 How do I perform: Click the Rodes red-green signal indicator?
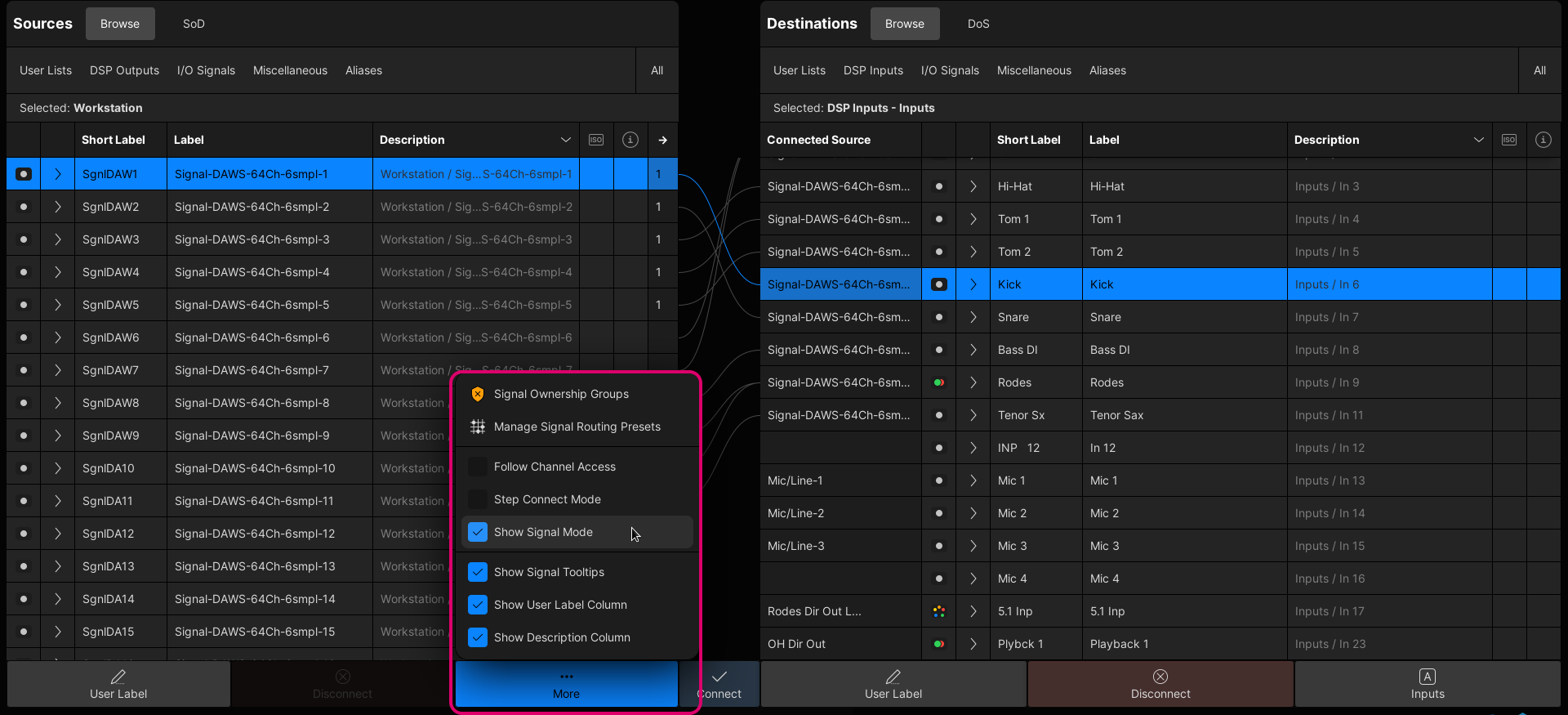click(x=939, y=382)
